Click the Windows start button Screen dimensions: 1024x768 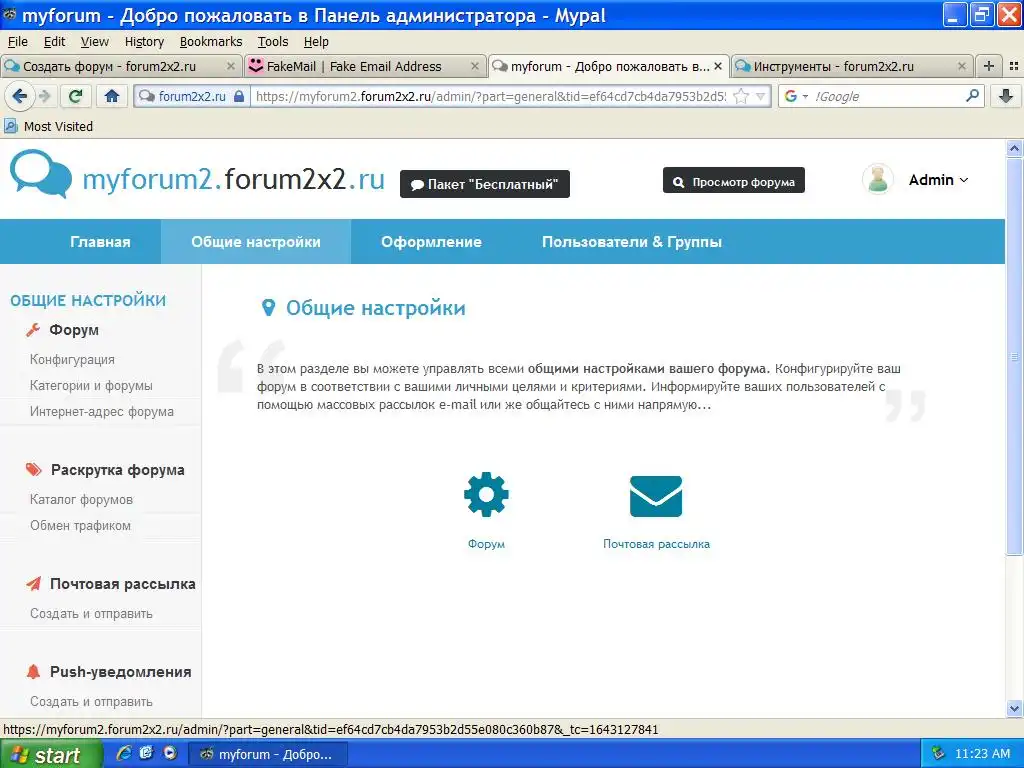tap(51, 754)
